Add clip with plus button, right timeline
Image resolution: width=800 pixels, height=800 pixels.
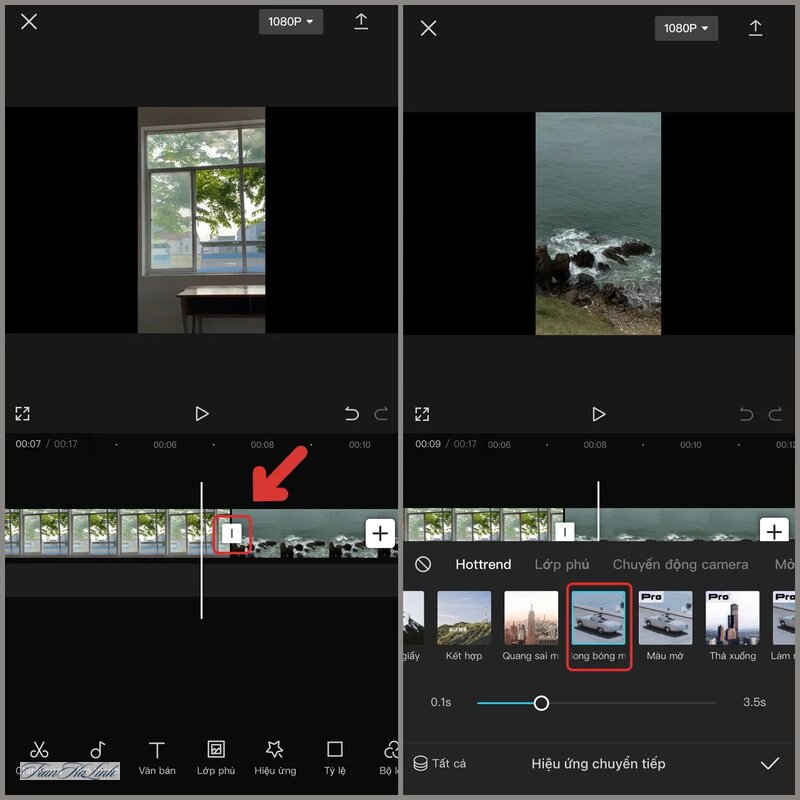[774, 530]
